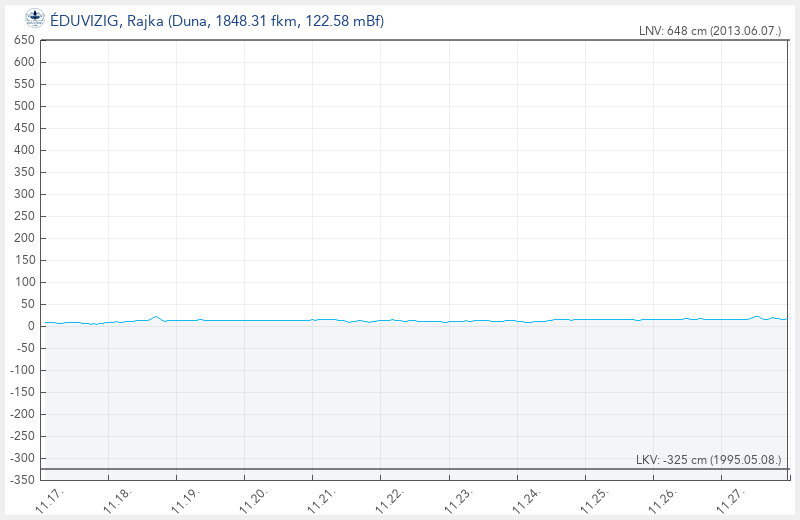Select the 11.27. date tick label
Viewport: 800px width, 520px height.
[730, 500]
